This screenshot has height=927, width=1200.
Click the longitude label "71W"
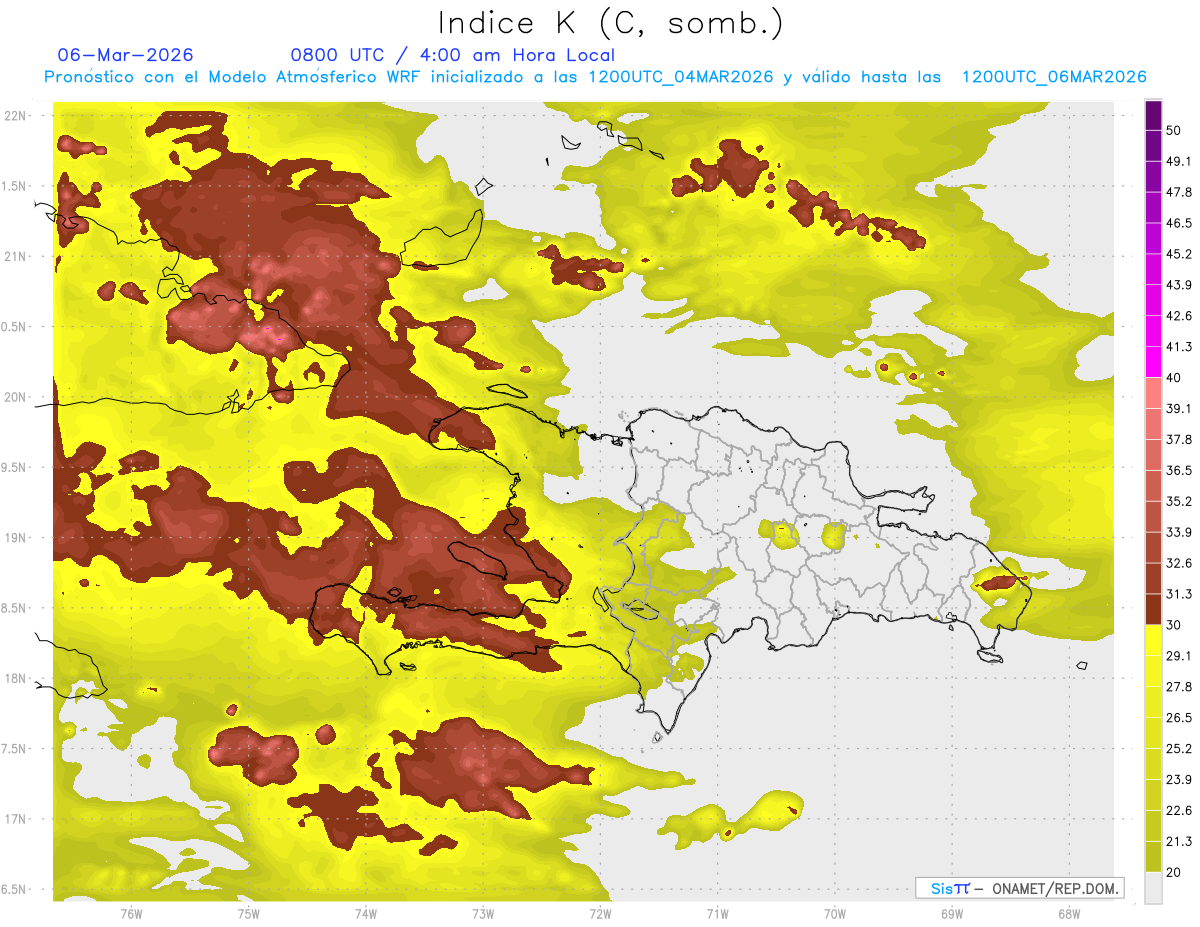717,912
